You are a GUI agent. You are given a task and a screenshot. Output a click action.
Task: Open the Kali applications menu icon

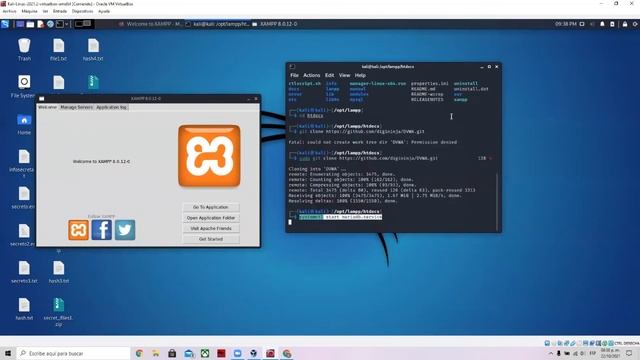coord(5,24)
